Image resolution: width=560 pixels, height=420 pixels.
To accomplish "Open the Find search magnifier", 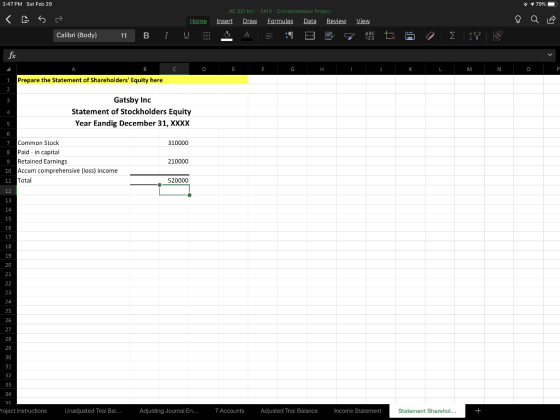I will (x=535, y=19).
